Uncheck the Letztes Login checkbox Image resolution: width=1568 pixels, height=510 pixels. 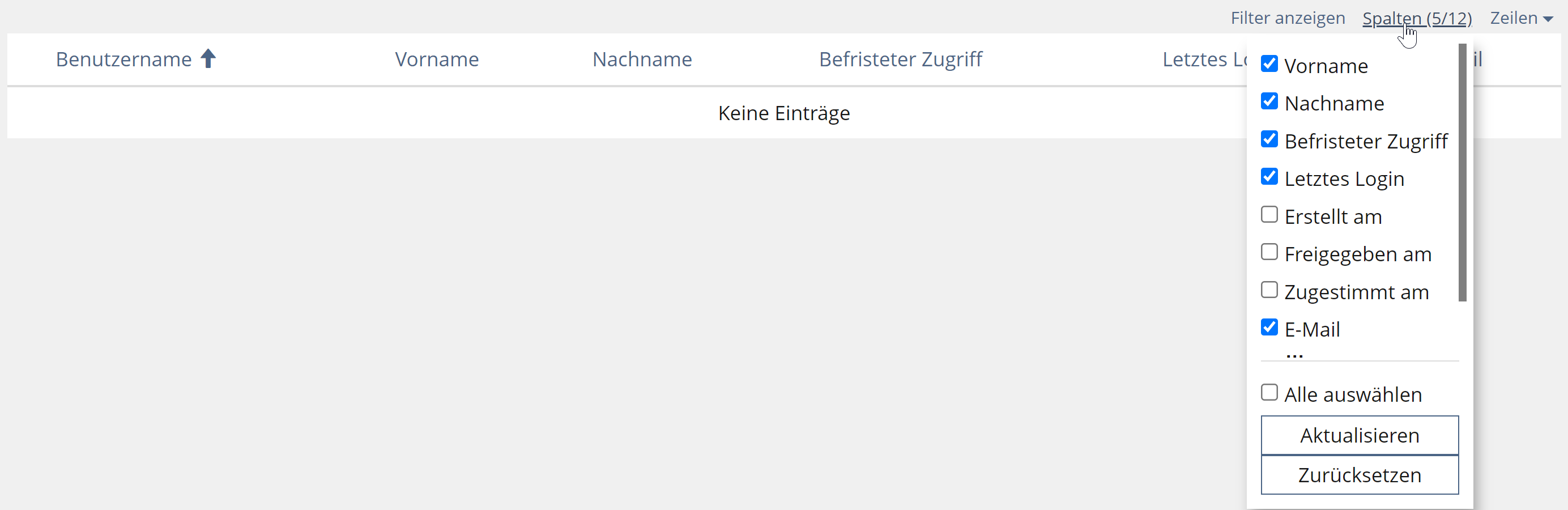[x=1269, y=177]
